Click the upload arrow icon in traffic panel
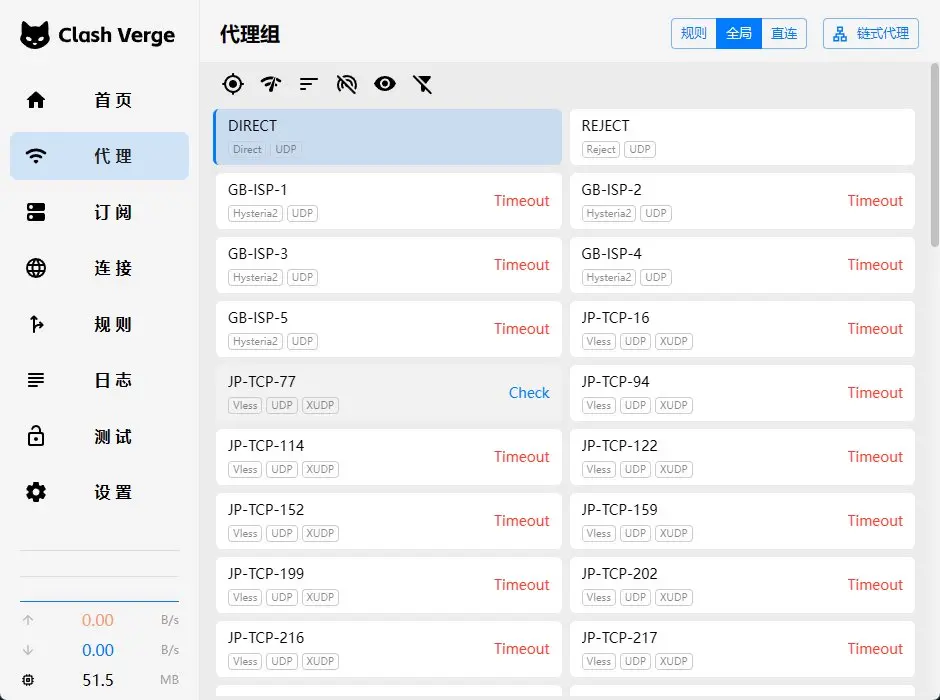940x700 pixels. click(28, 620)
